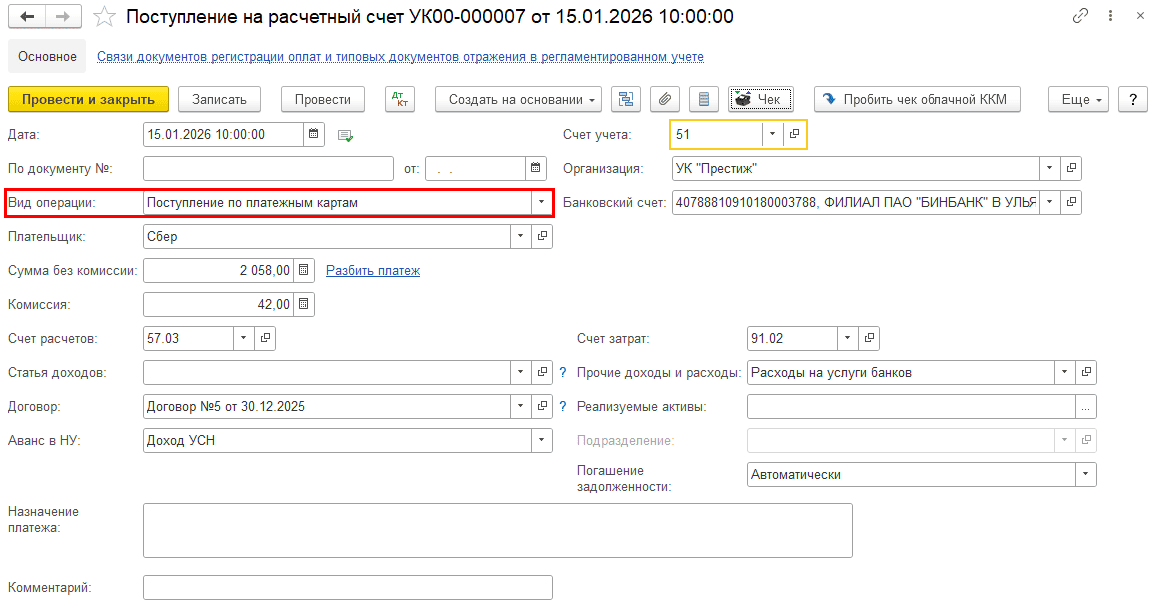Viewport: 1154px width, 611px height.
Task: Open calendar picker for Дата field
Action: (314, 134)
